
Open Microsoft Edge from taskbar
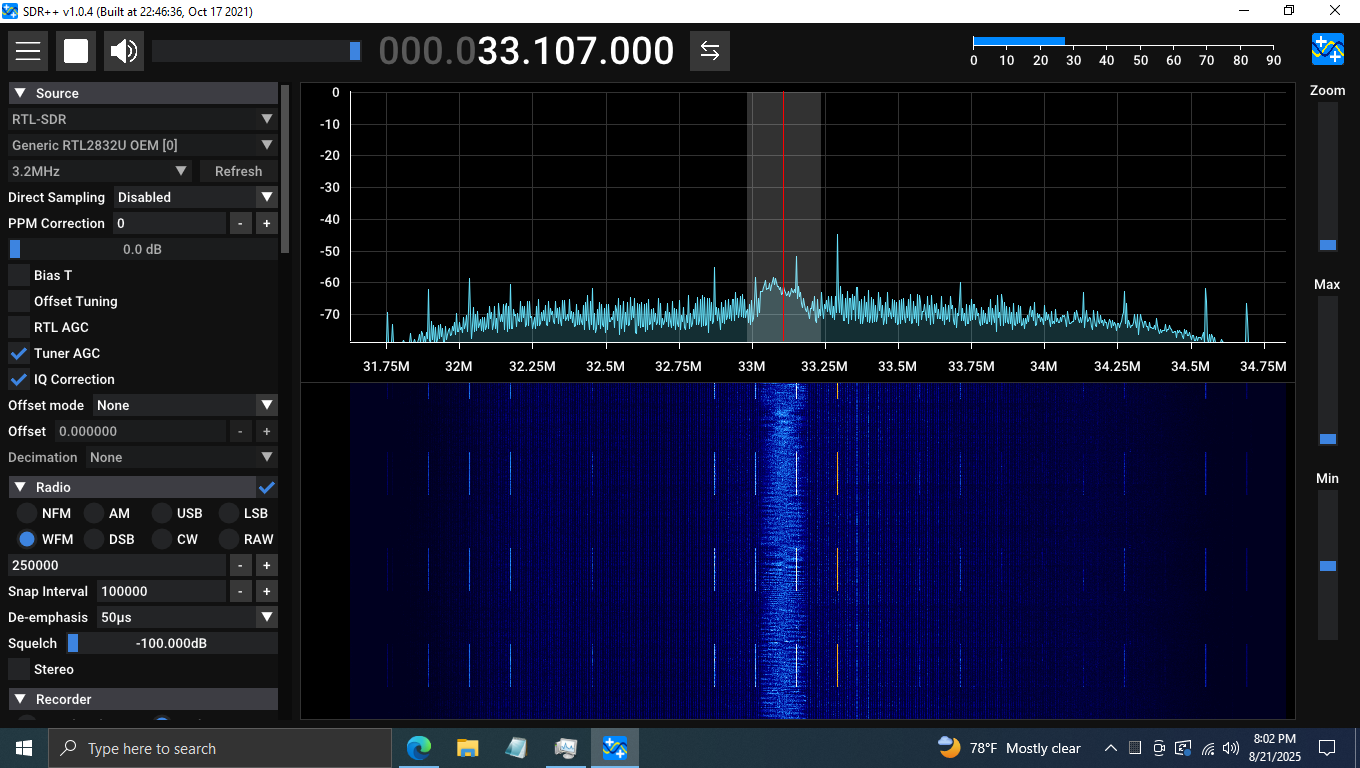(418, 748)
